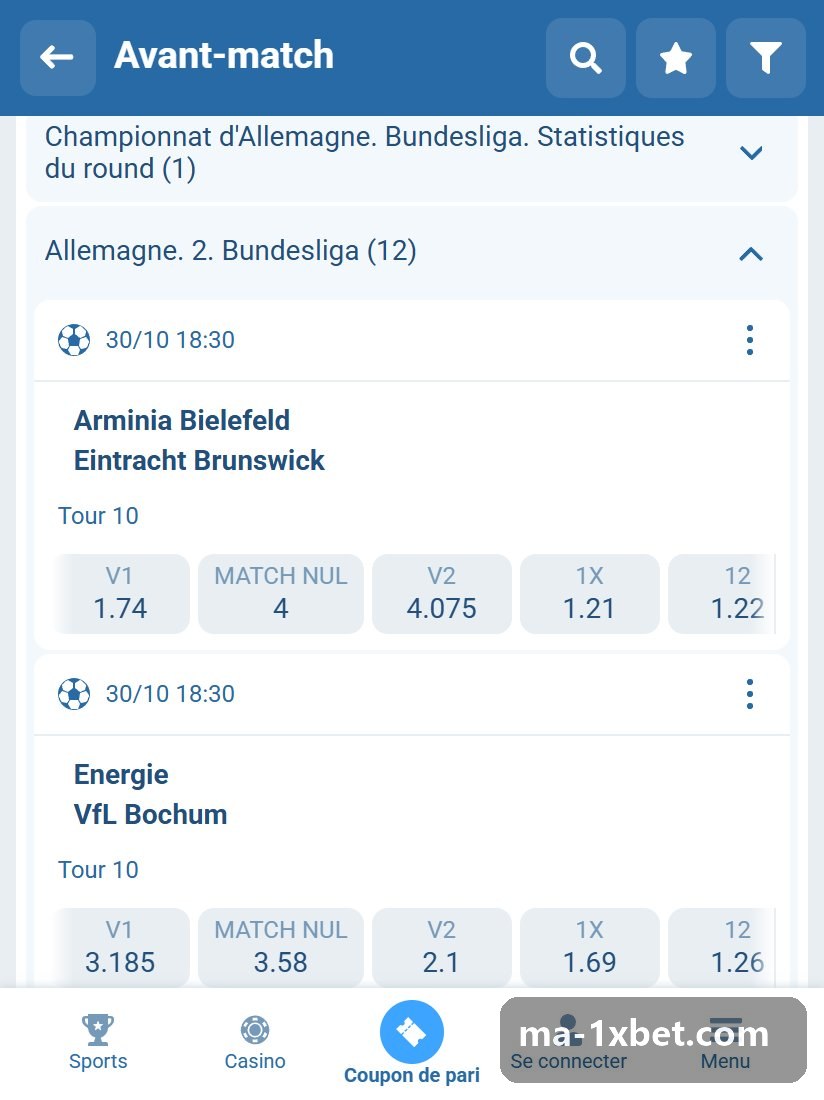This screenshot has height=1100, width=824.
Task: Switch to the Casino tab
Action: click(255, 1042)
